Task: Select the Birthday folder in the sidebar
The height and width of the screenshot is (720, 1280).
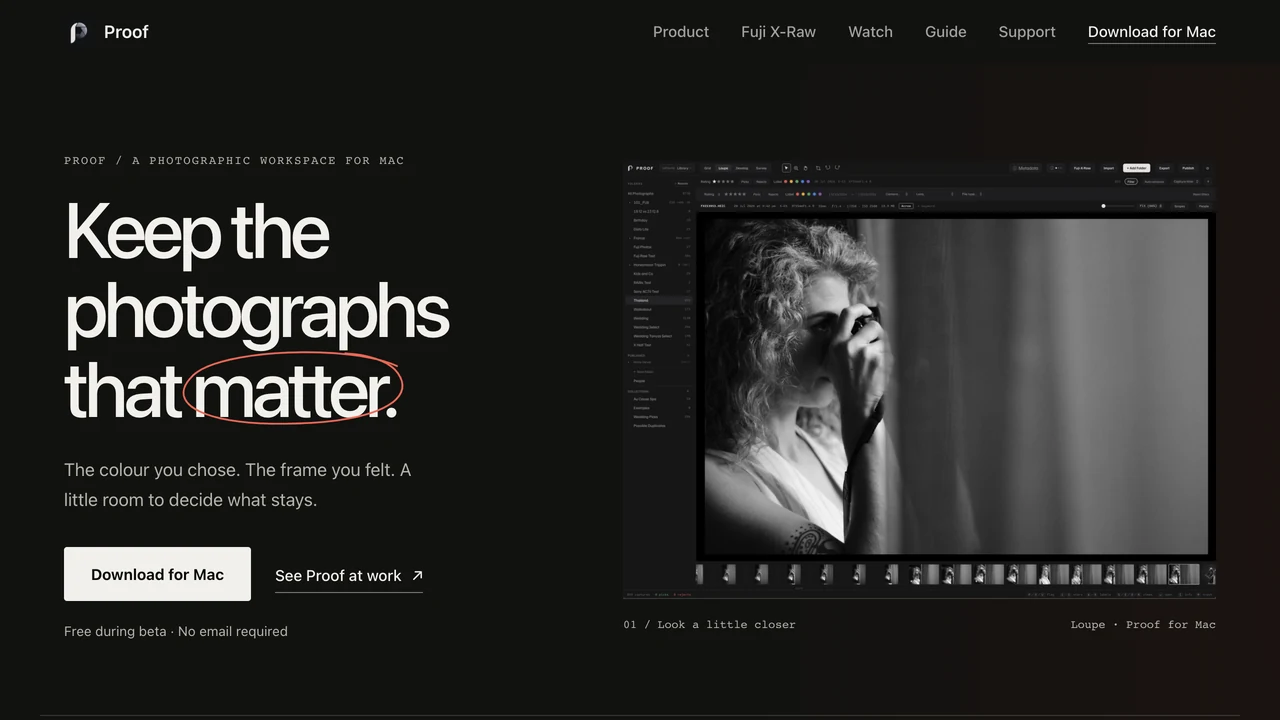Action: (659, 220)
